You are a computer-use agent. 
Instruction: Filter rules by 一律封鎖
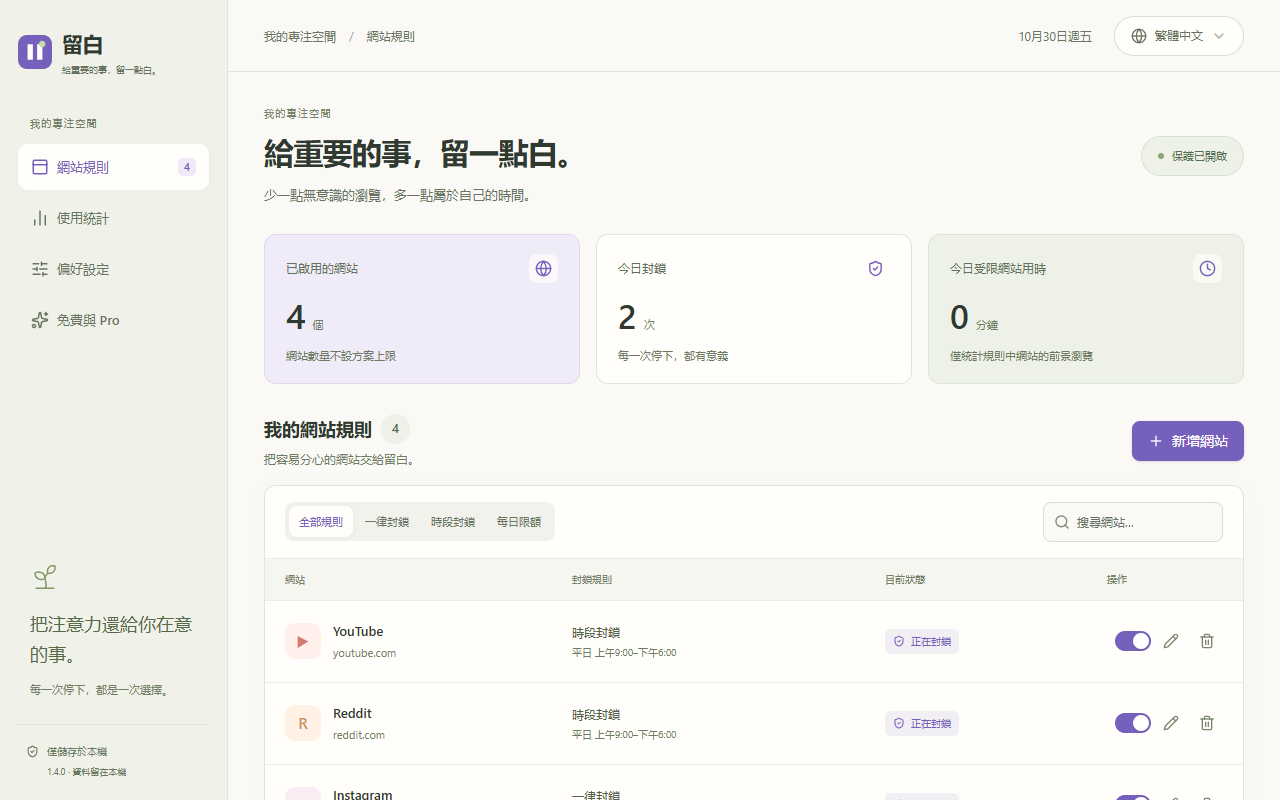pos(387,522)
